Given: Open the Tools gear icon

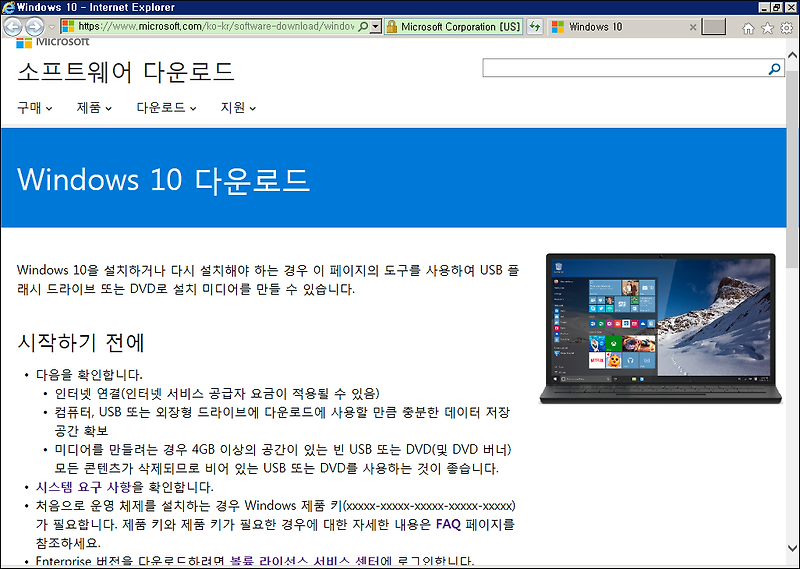Looking at the screenshot, I should (787, 28).
